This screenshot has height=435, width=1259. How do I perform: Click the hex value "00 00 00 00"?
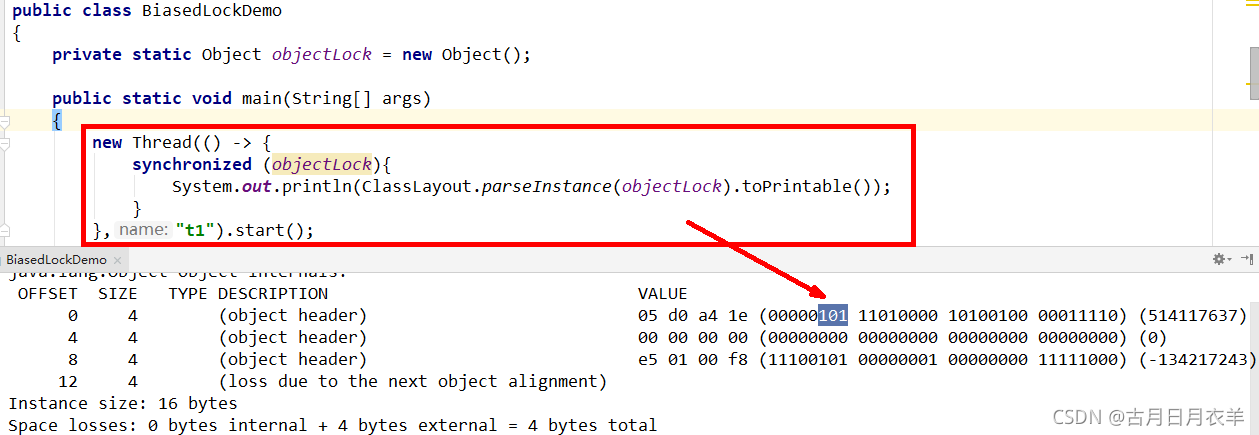click(693, 338)
